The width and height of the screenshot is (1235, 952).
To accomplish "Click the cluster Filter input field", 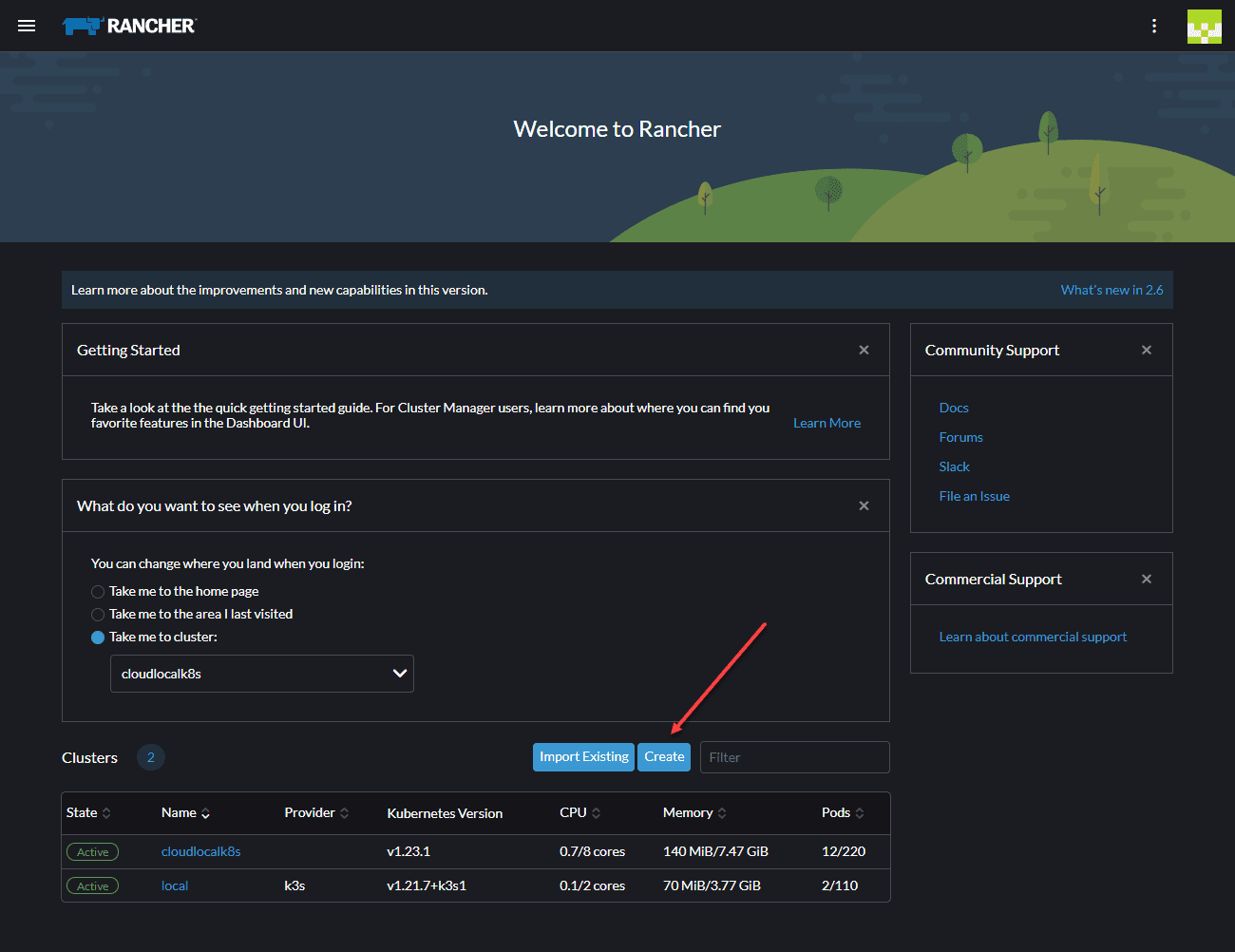I will pos(794,757).
